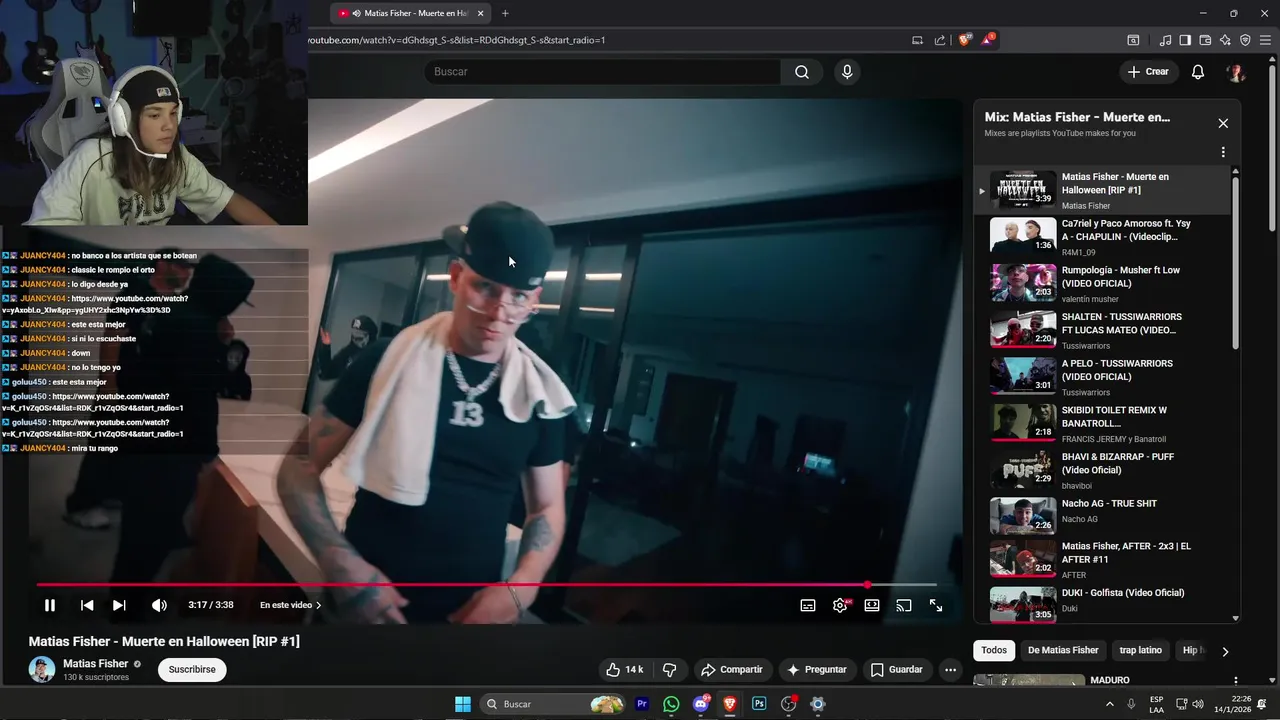Open the Compartir share dialog

(731, 669)
